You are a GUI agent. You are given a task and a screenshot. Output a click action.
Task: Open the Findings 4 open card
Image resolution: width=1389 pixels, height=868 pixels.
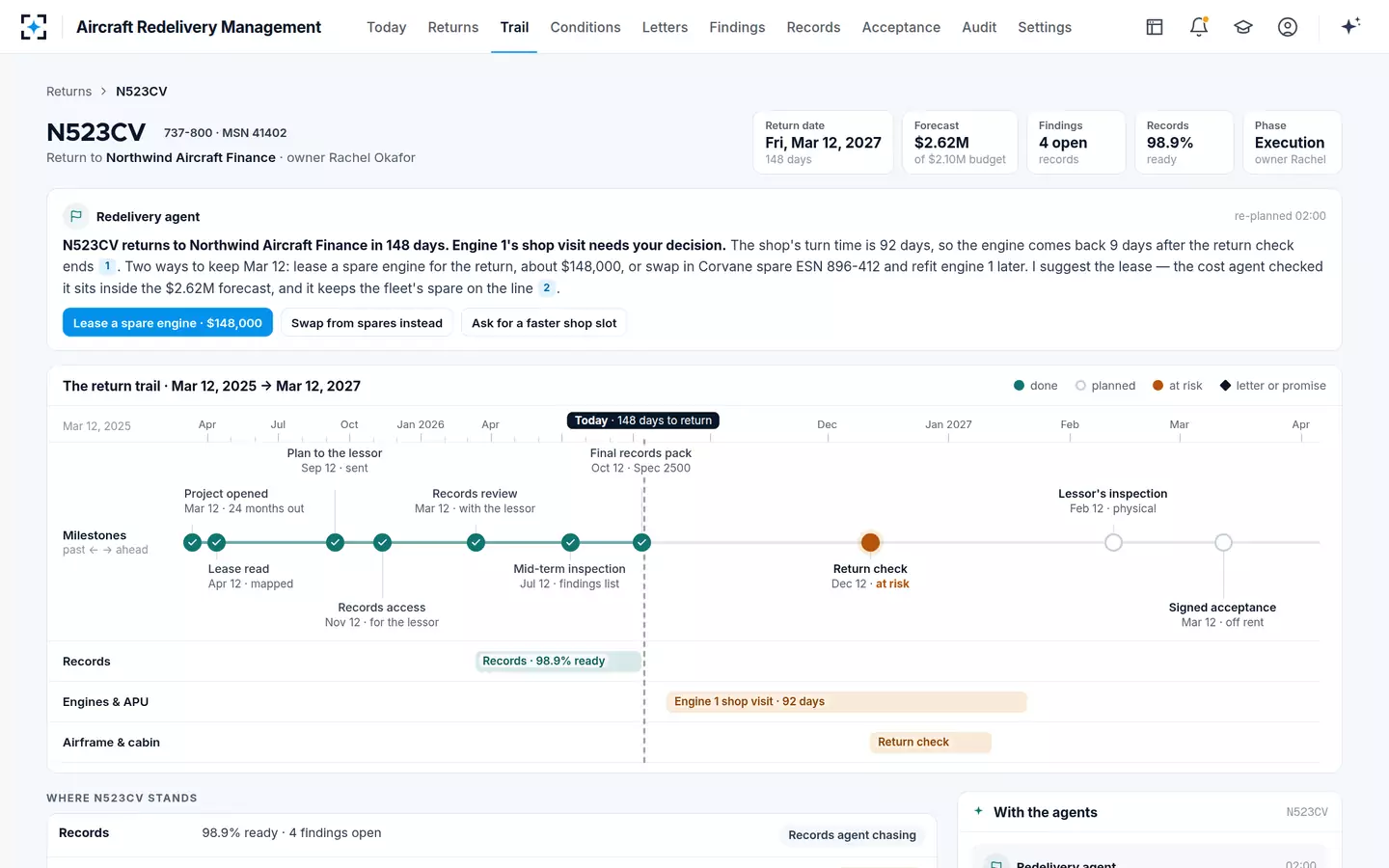(1076, 143)
